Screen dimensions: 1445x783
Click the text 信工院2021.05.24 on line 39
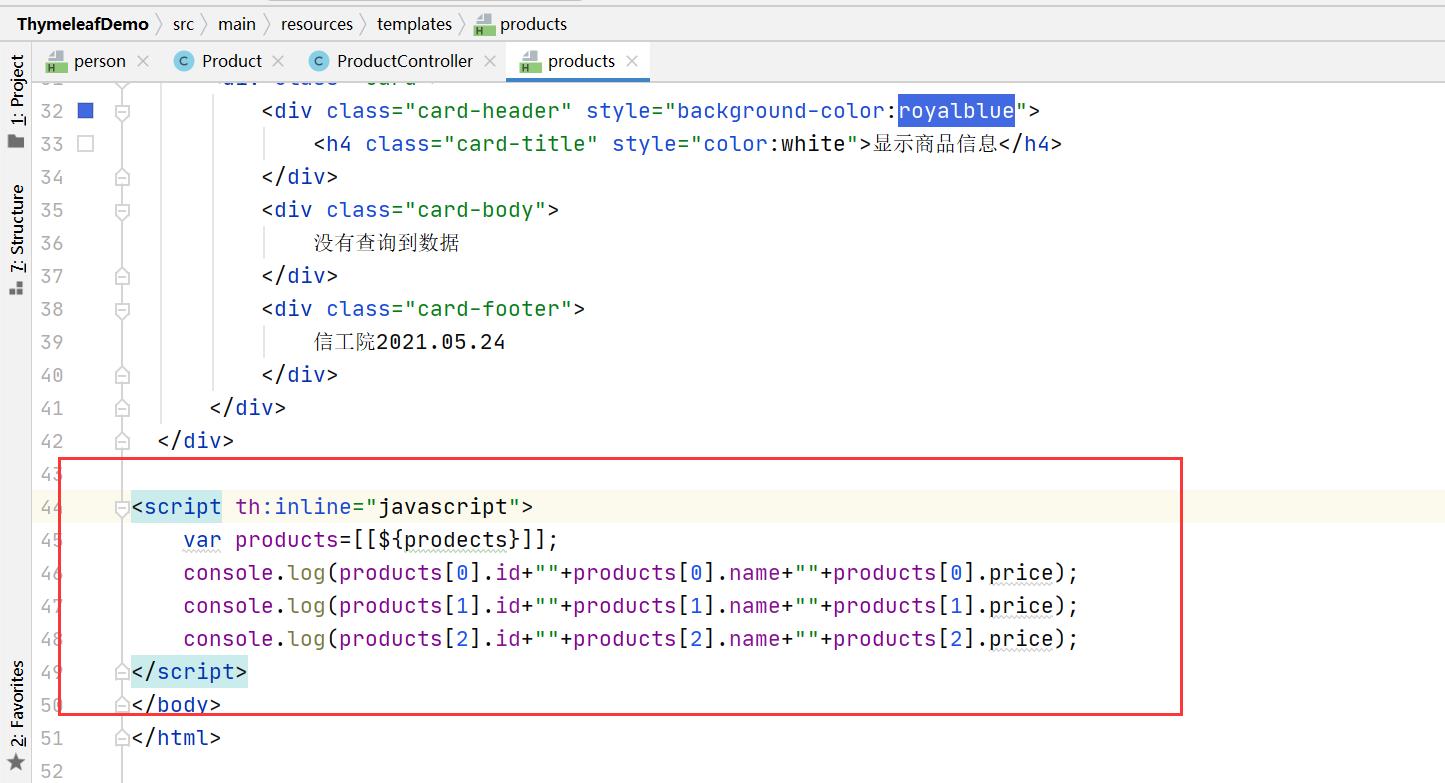[409, 342]
